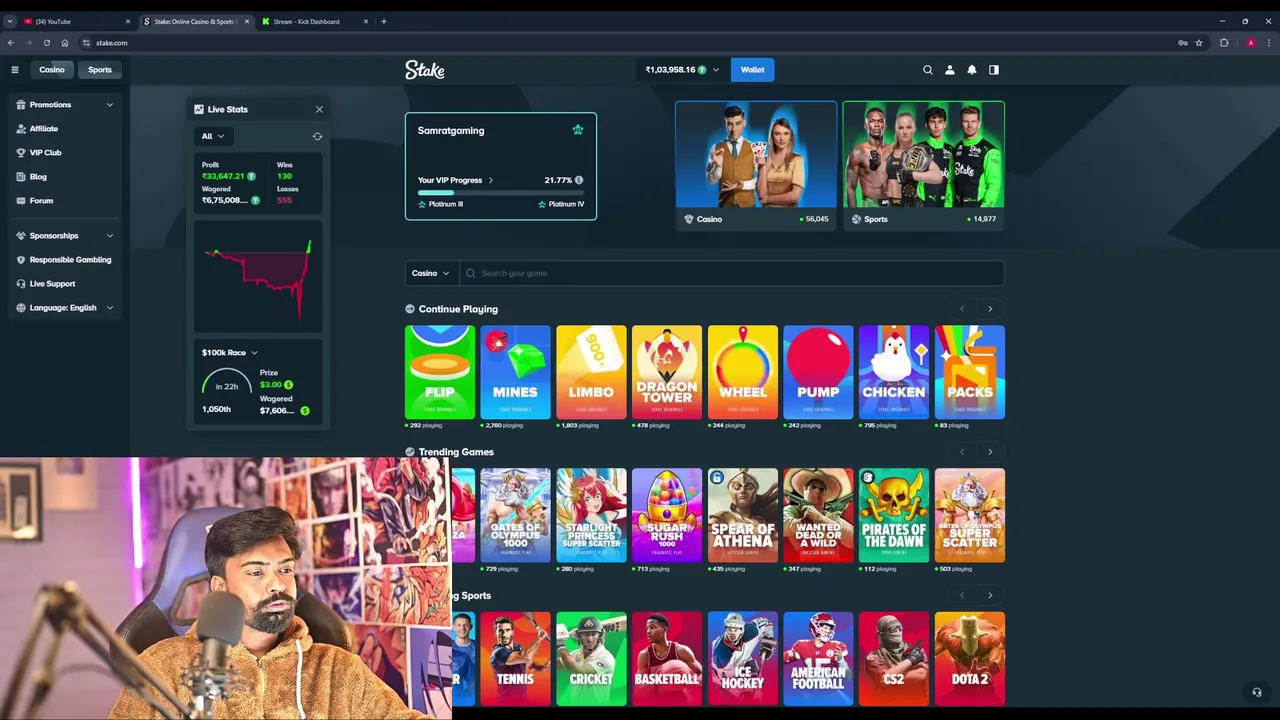The width and height of the screenshot is (1280, 720).
Task: Switch to the Sports tab
Action: (x=100, y=70)
